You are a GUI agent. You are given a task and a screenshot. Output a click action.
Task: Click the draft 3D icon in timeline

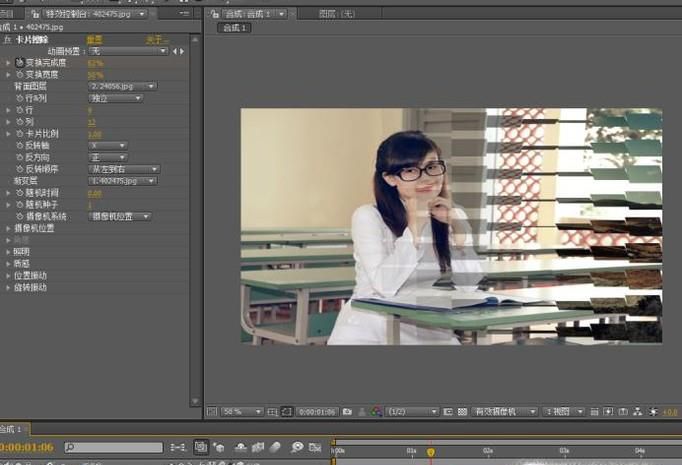click(x=218, y=448)
